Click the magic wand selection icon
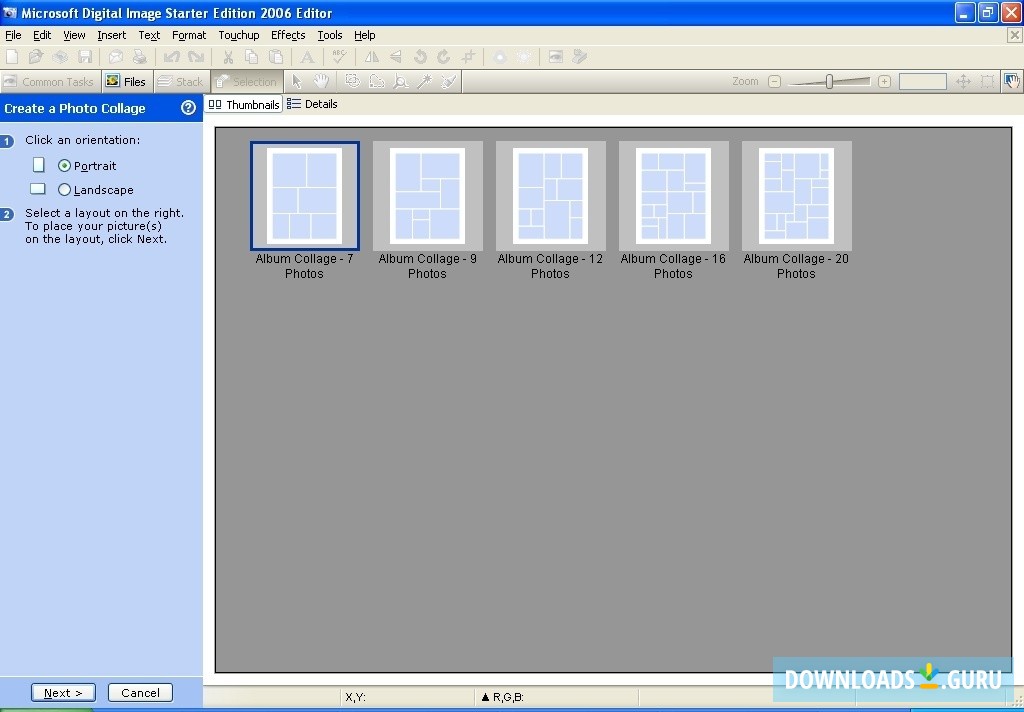1024x712 pixels. tap(424, 82)
